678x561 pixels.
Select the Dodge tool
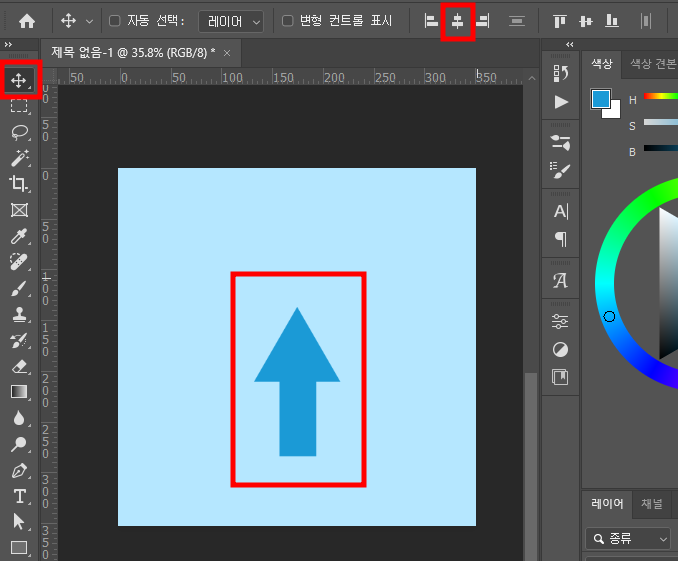point(19,444)
